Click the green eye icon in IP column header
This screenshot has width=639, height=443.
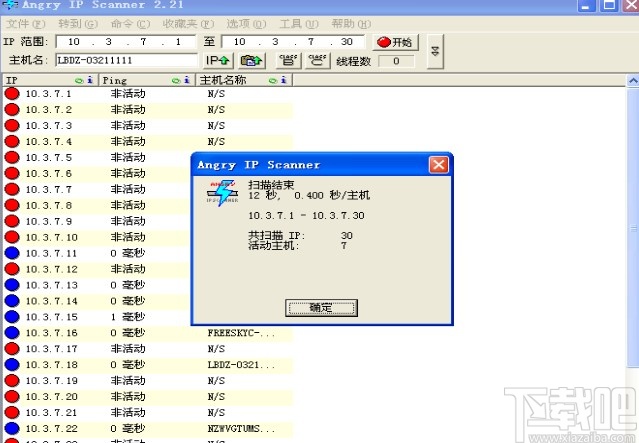(x=79, y=81)
